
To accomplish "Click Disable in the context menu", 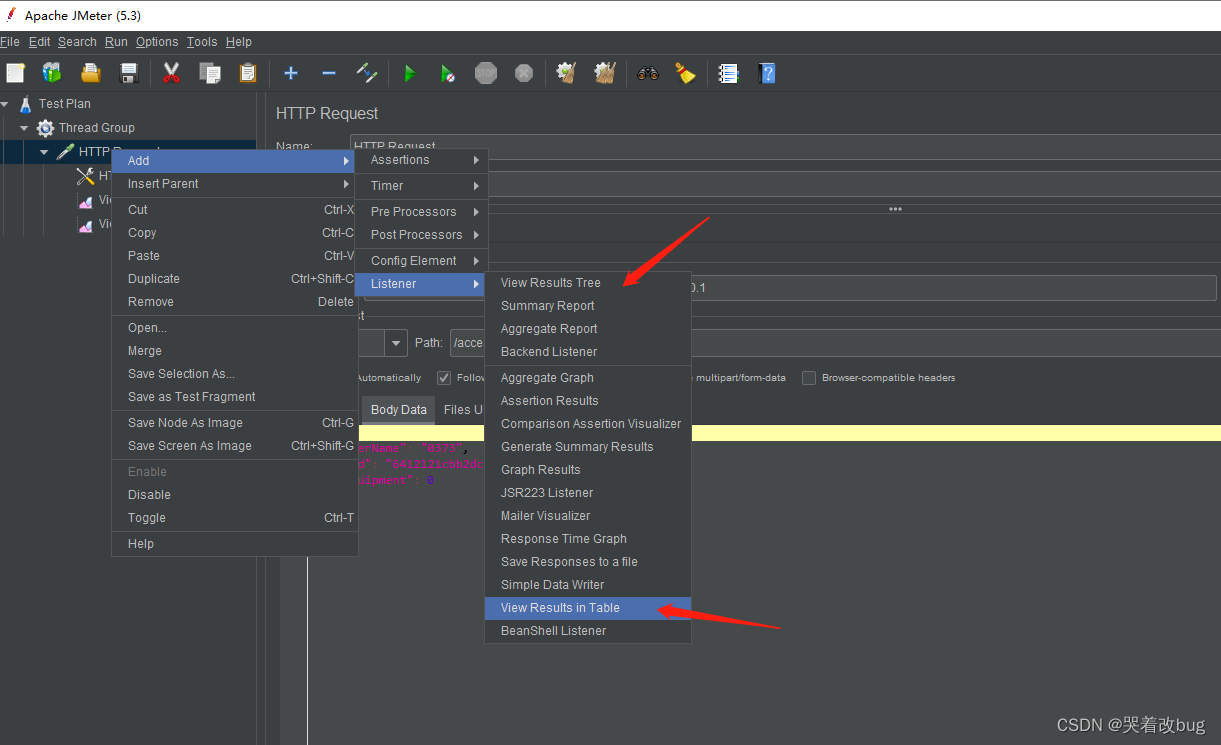I will [234, 495].
